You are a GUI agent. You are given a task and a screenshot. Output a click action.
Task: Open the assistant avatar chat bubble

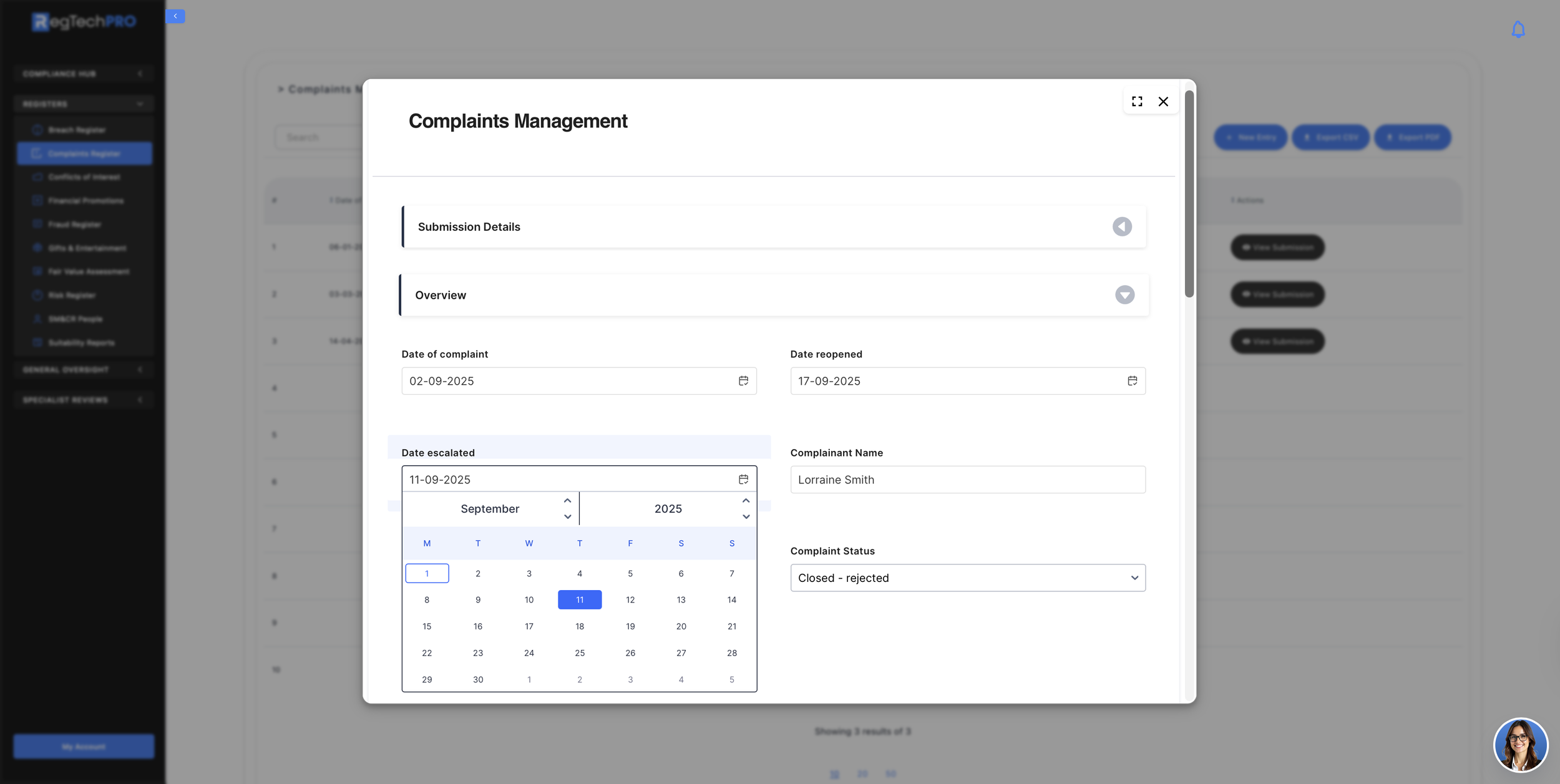[x=1520, y=745]
